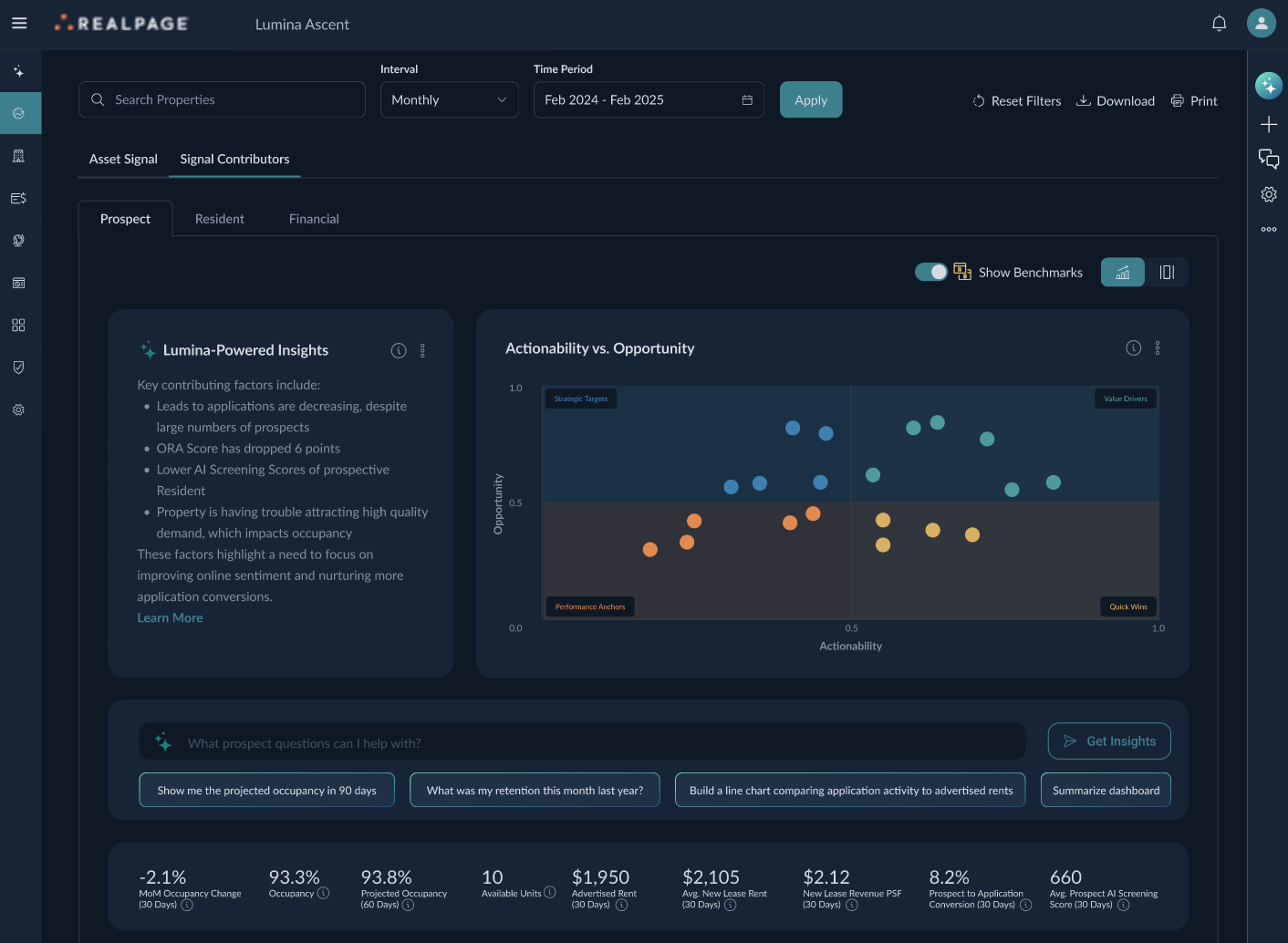The height and width of the screenshot is (943, 1288).
Task: Choose 'What was my retention this month last year?'
Action: coord(535,790)
